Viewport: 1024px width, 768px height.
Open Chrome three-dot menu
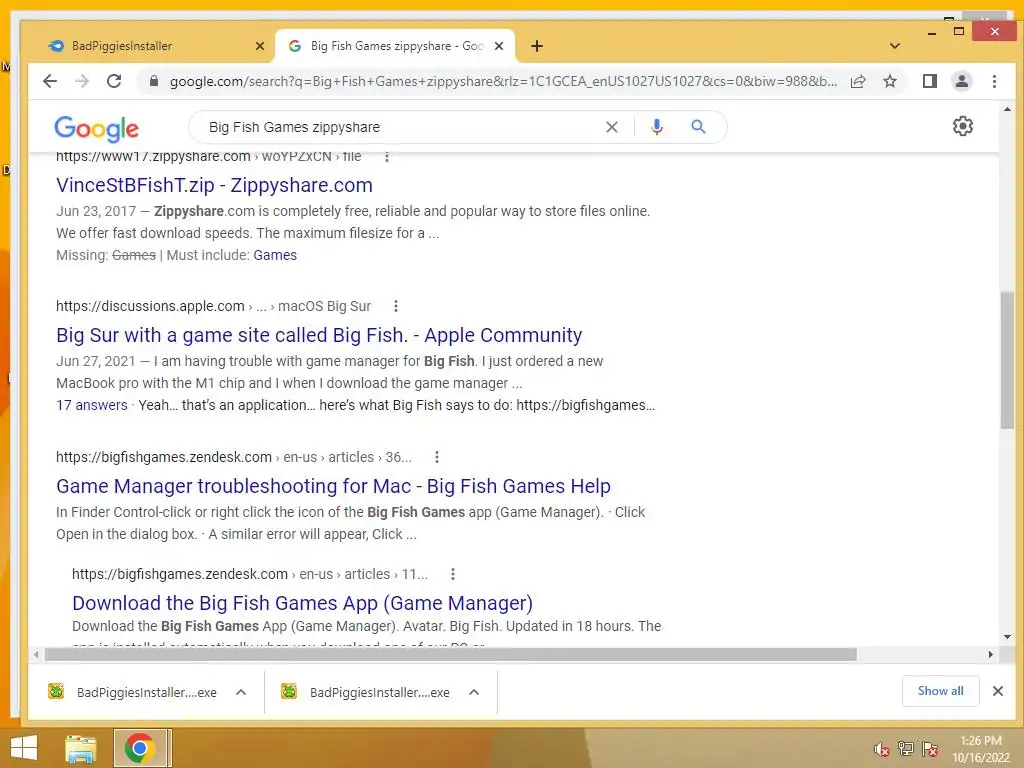pyautogui.click(x=994, y=81)
